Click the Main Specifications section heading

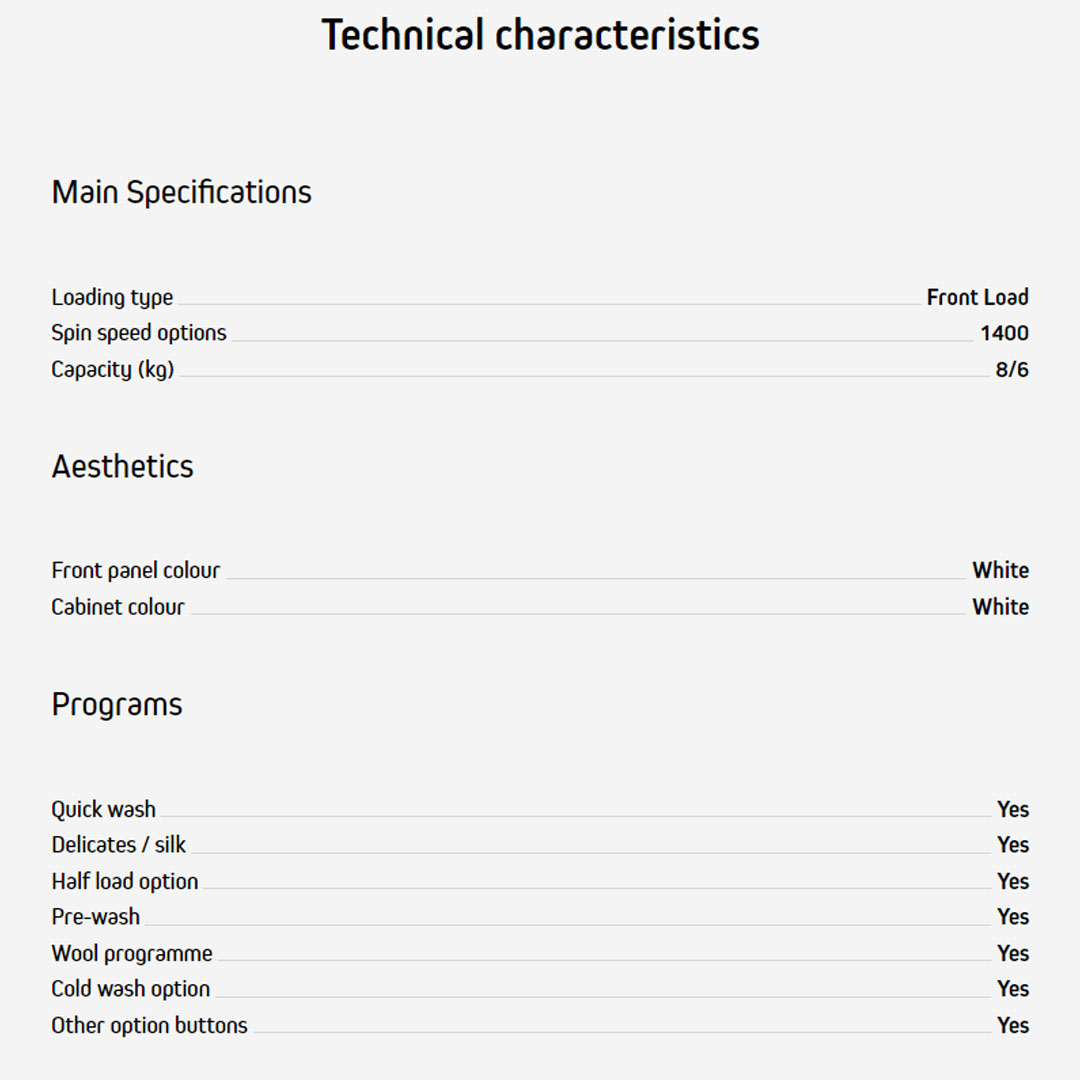181,192
